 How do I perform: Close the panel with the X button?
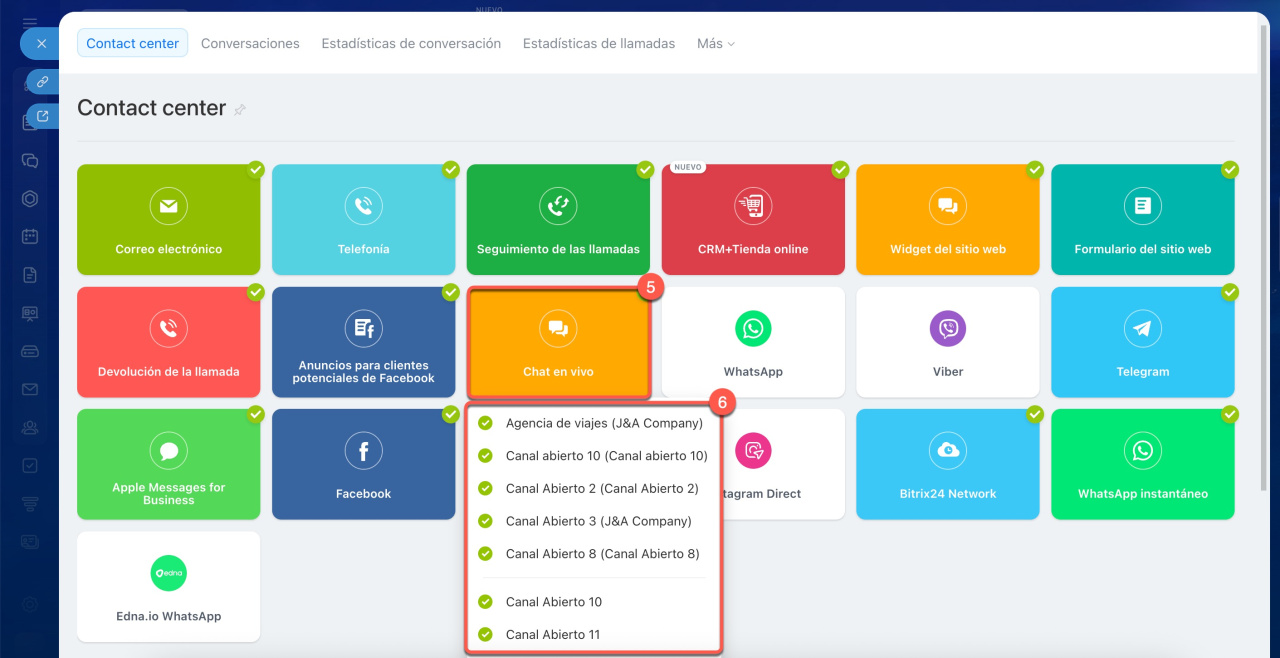41,44
